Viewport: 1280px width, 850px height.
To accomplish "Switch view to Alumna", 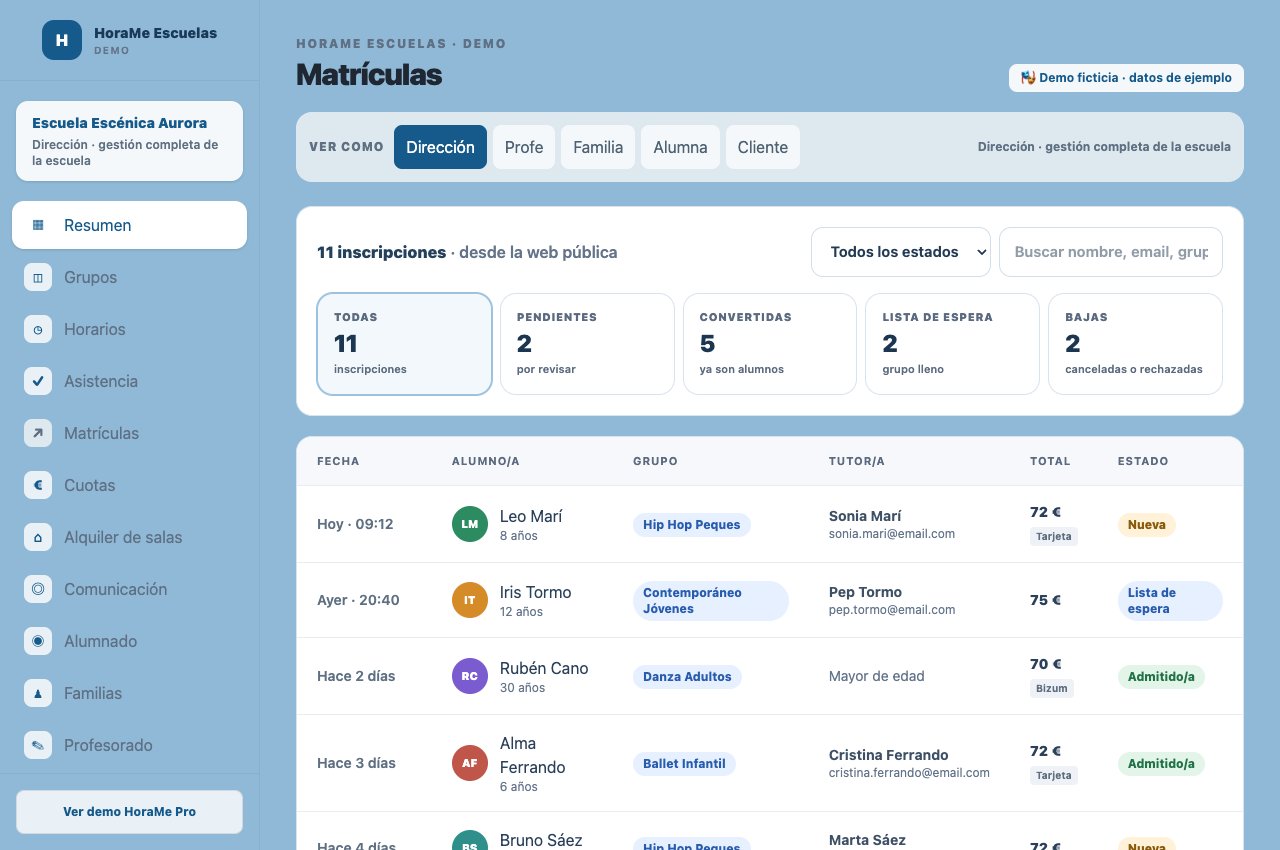I will click(x=680, y=147).
